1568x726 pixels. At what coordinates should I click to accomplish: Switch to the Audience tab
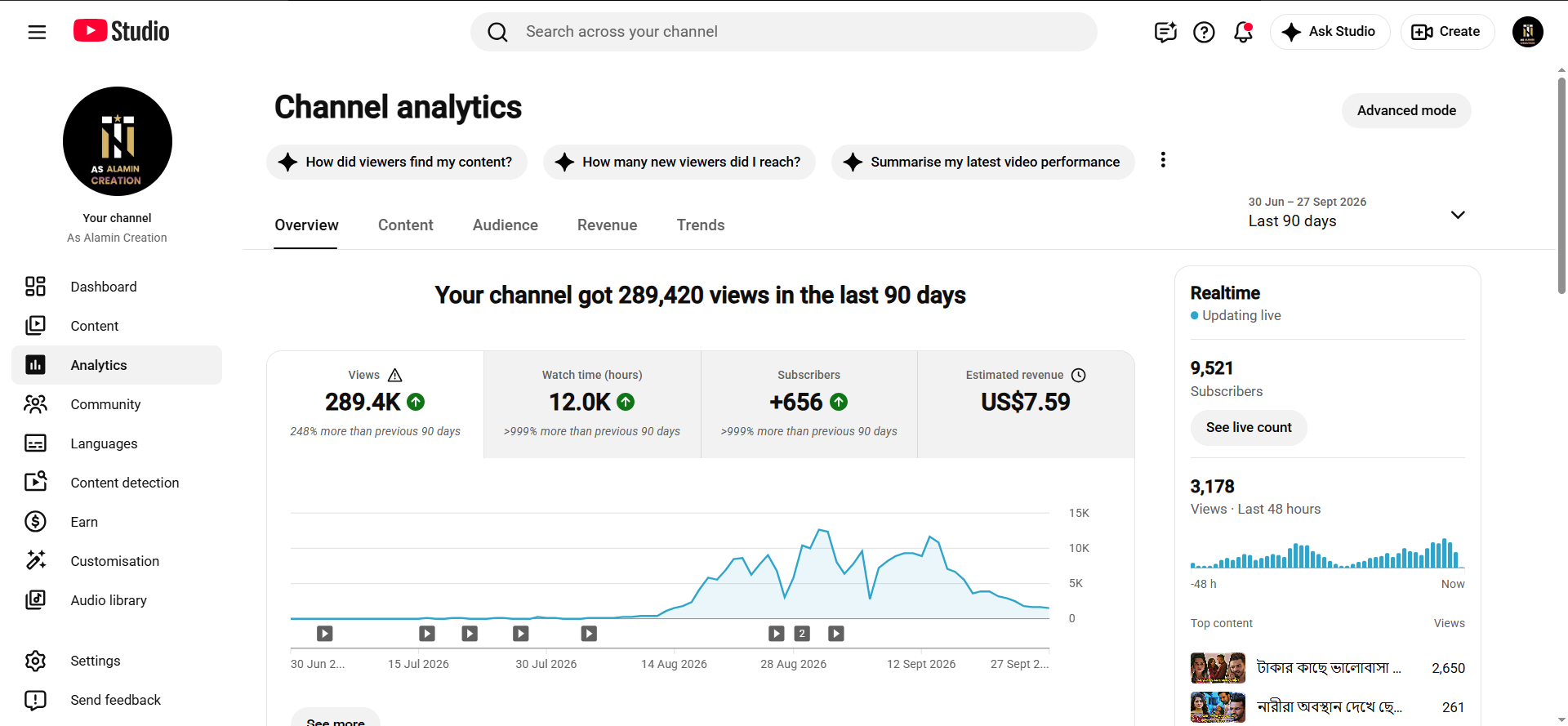pyautogui.click(x=506, y=225)
